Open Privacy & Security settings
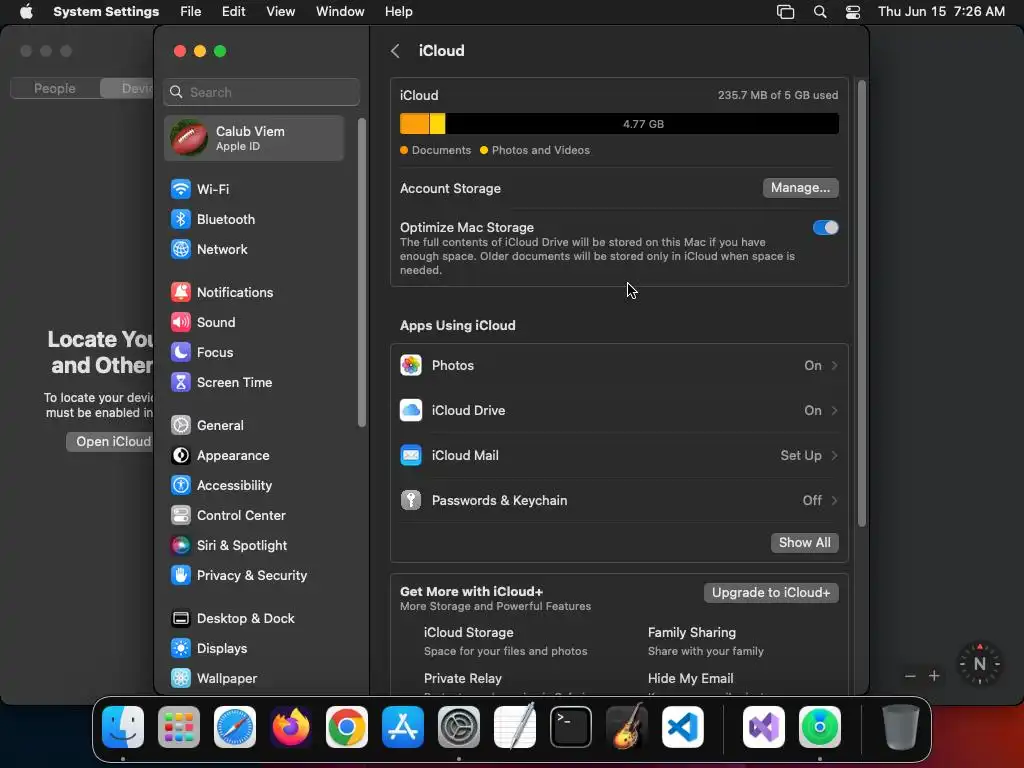Image resolution: width=1024 pixels, height=768 pixels. [255, 576]
